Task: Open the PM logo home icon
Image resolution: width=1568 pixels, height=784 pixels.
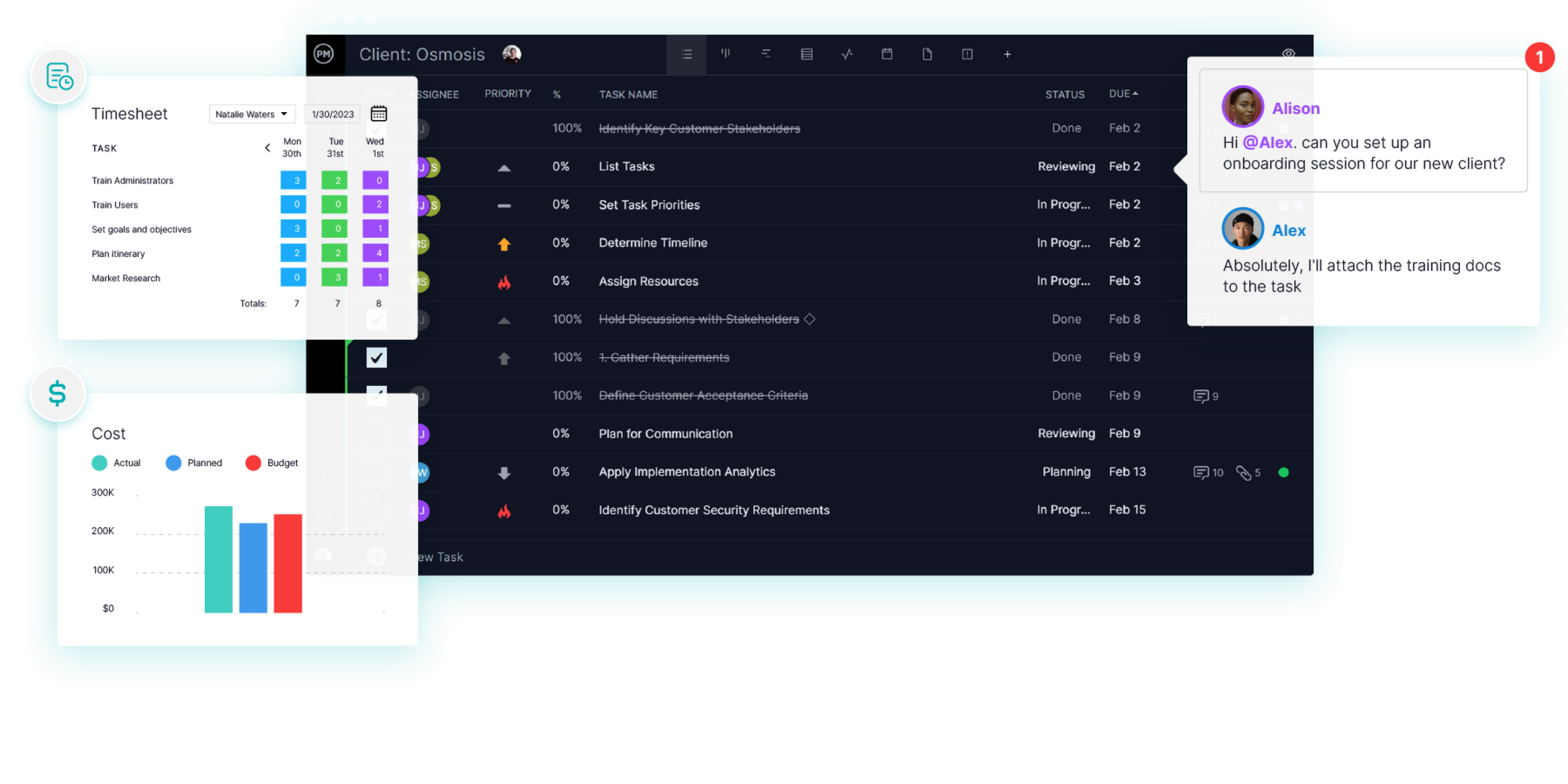Action: click(x=324, y=54)
